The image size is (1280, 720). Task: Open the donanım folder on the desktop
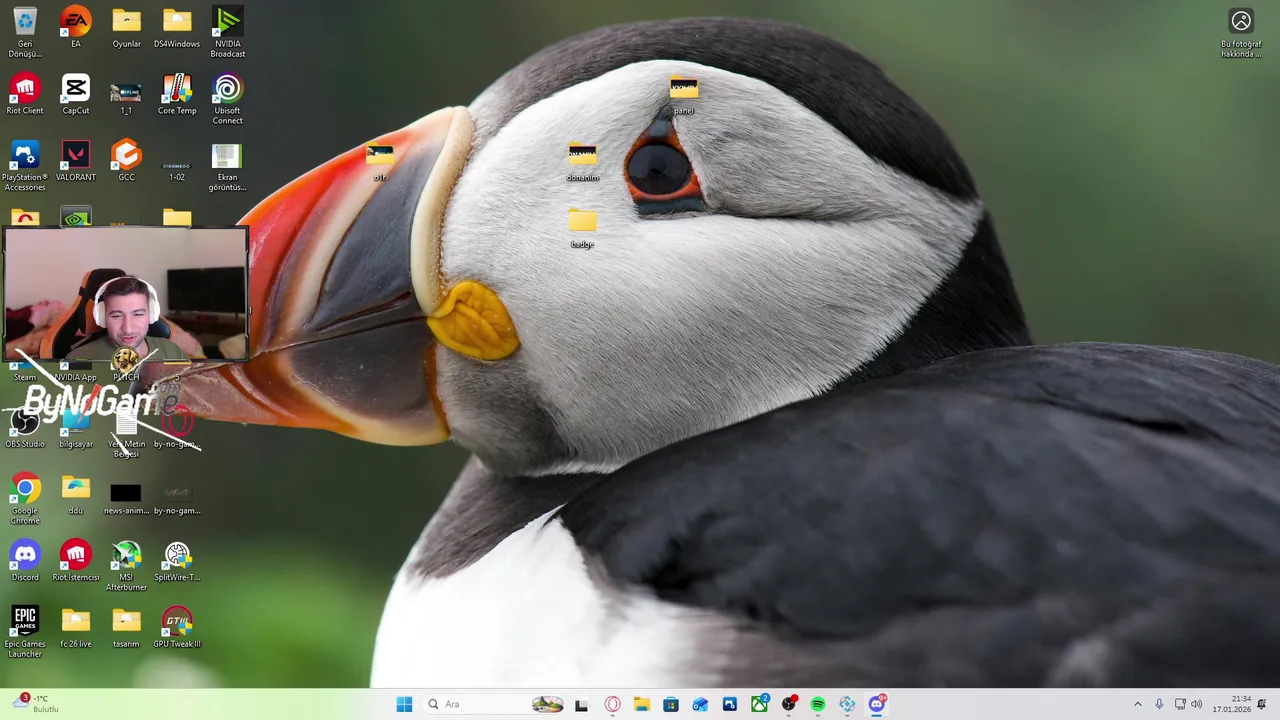click(x=583, y=161)
